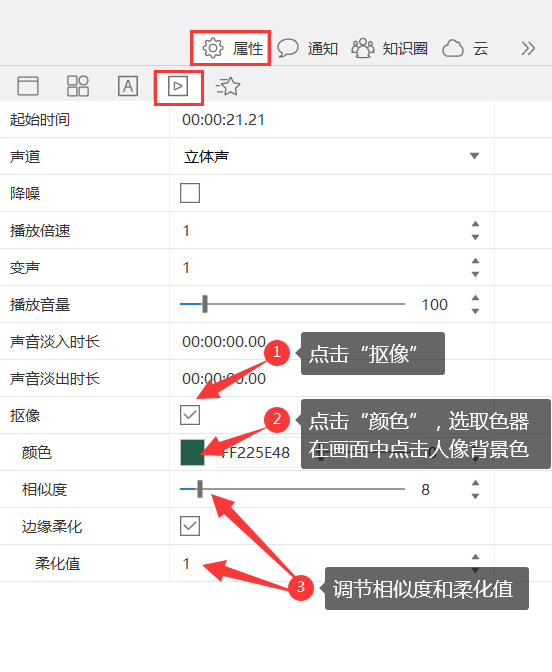Enable the 降噪 noise reduction checkbox
This screenshot has width=552, height=672.
(190, 193)
